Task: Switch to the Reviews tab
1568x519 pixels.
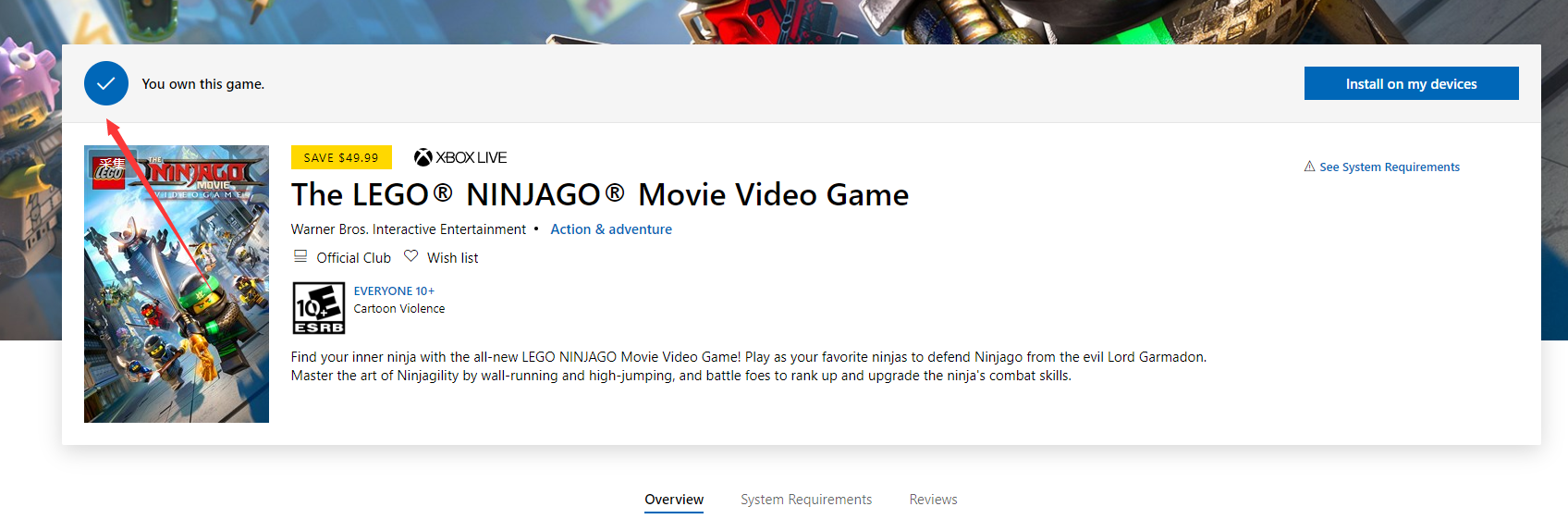Action: pyautogui.click(x=933, y=500)
